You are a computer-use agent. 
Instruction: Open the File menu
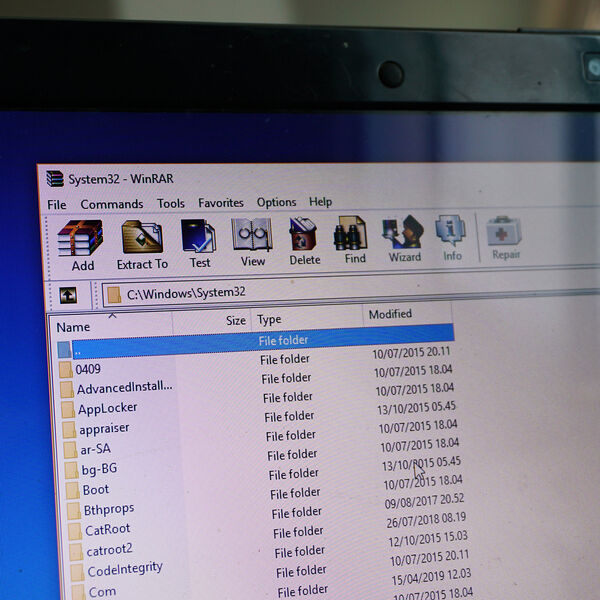[x=57, y=205]
